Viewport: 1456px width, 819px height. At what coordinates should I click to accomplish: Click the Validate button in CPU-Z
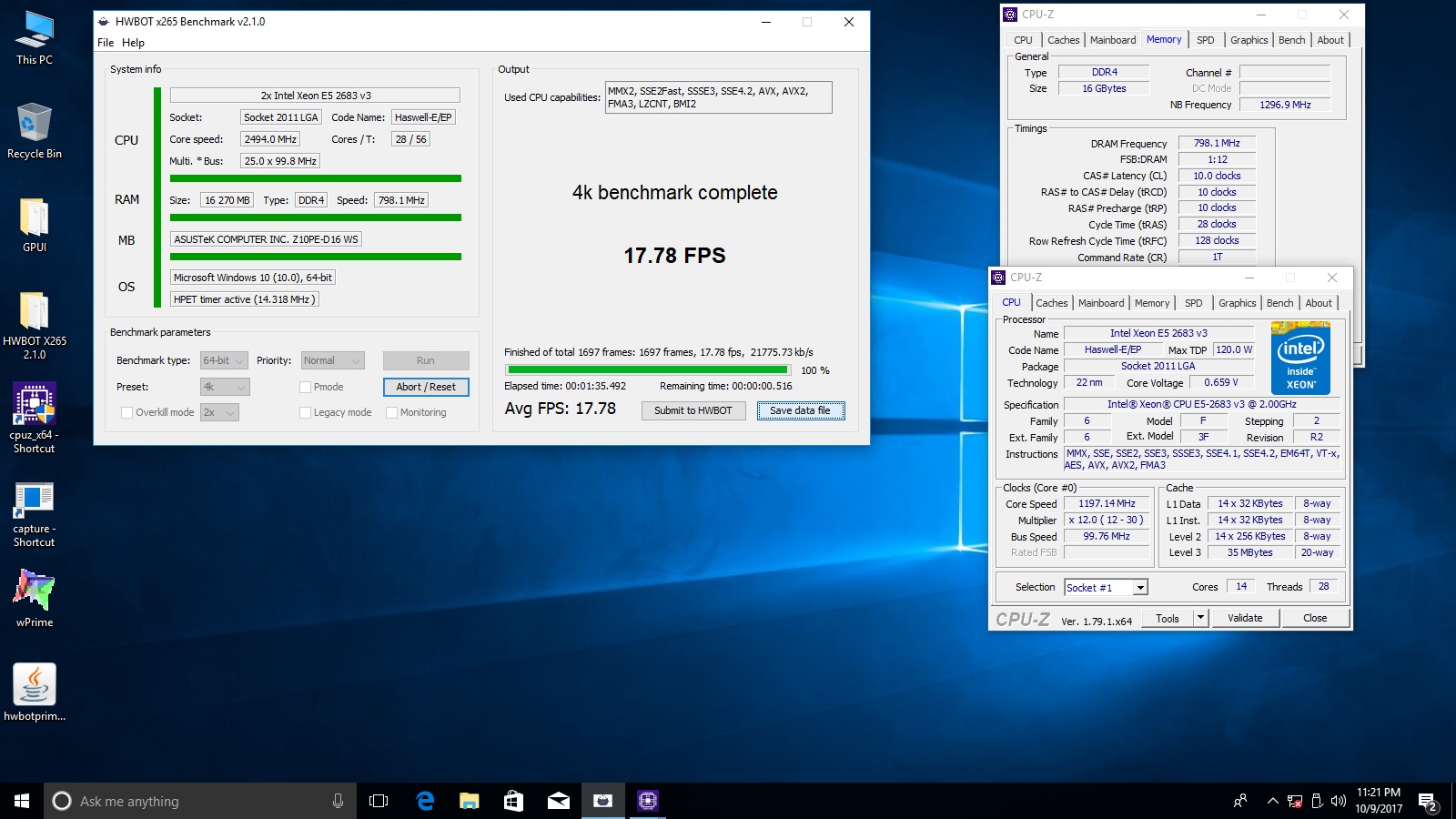(1245, 618)
